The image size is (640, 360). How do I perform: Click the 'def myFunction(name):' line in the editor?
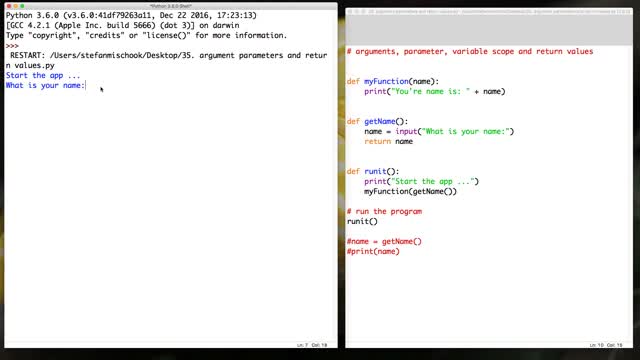pos(393,82)
